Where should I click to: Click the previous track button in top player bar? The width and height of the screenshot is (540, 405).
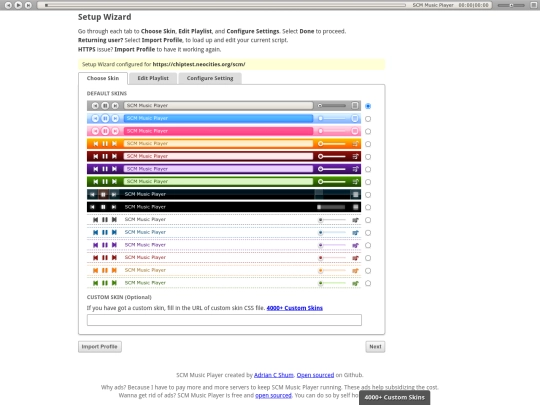click(x=9, y=5)
